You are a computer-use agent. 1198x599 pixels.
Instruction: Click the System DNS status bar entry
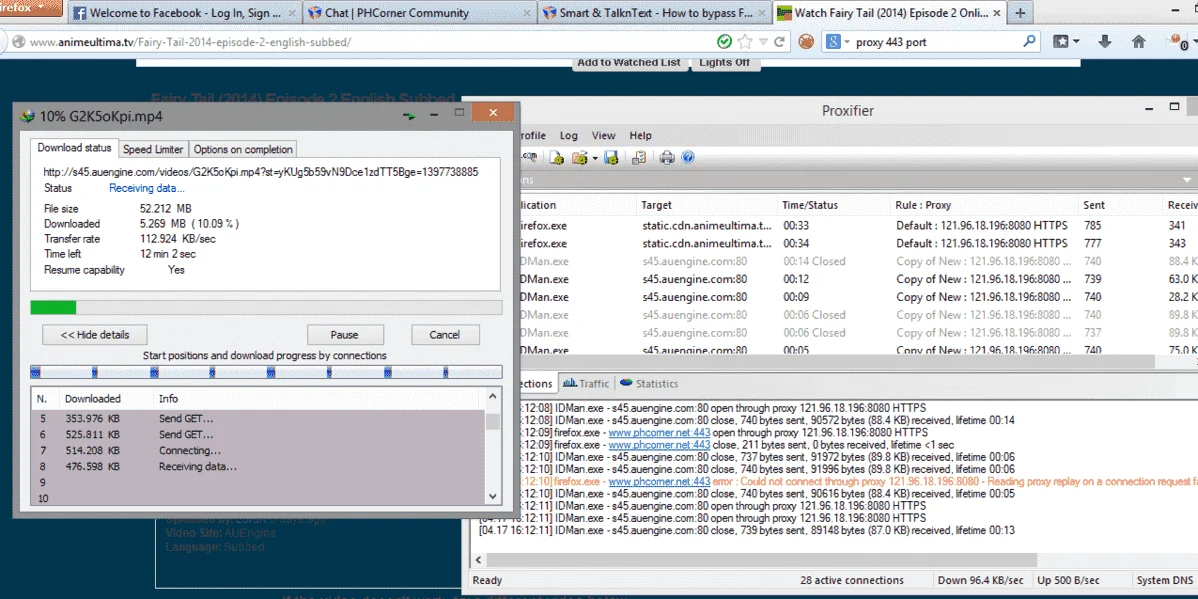point(1164,580)
